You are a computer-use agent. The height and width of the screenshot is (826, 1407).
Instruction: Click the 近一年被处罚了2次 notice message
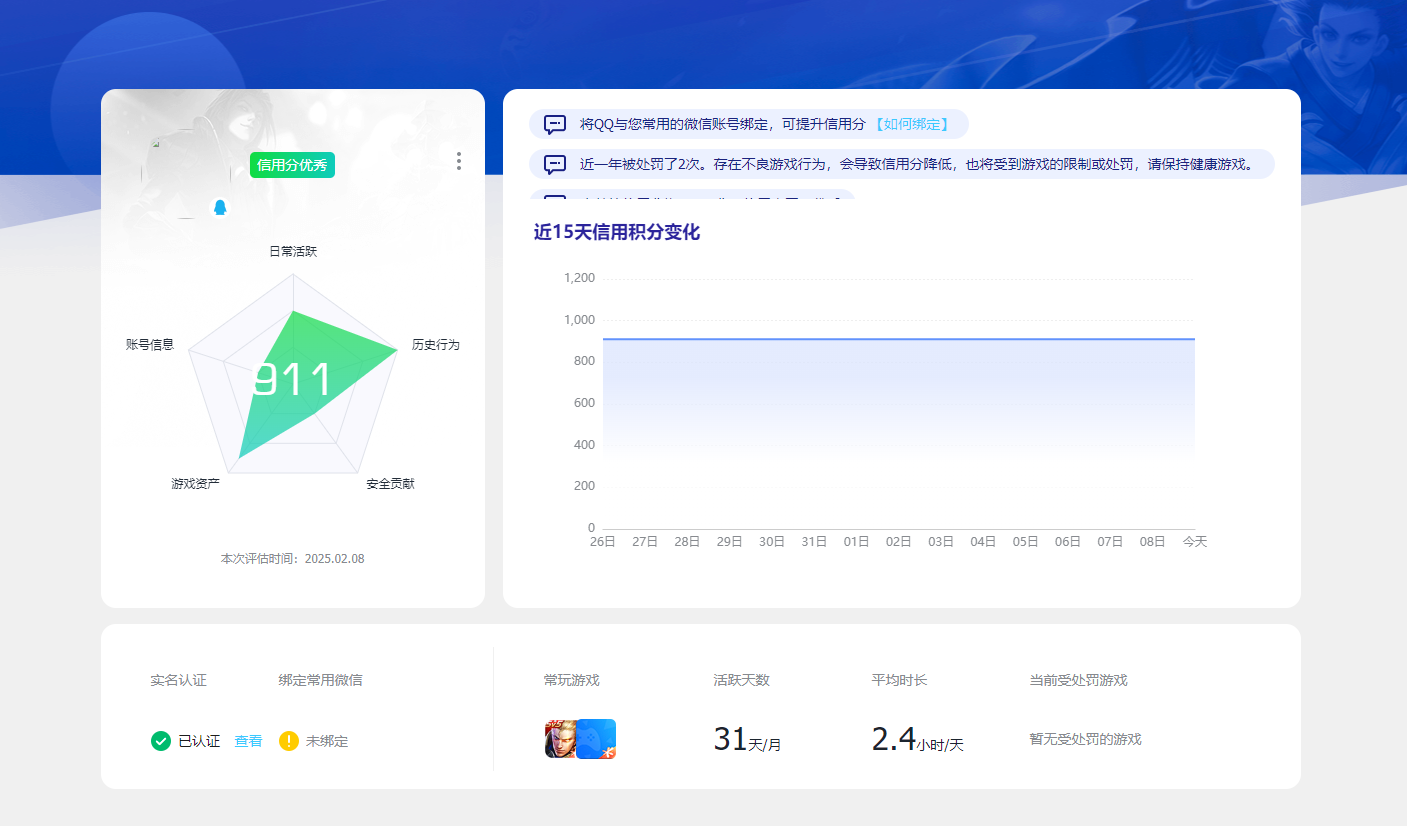coord(902,164)
